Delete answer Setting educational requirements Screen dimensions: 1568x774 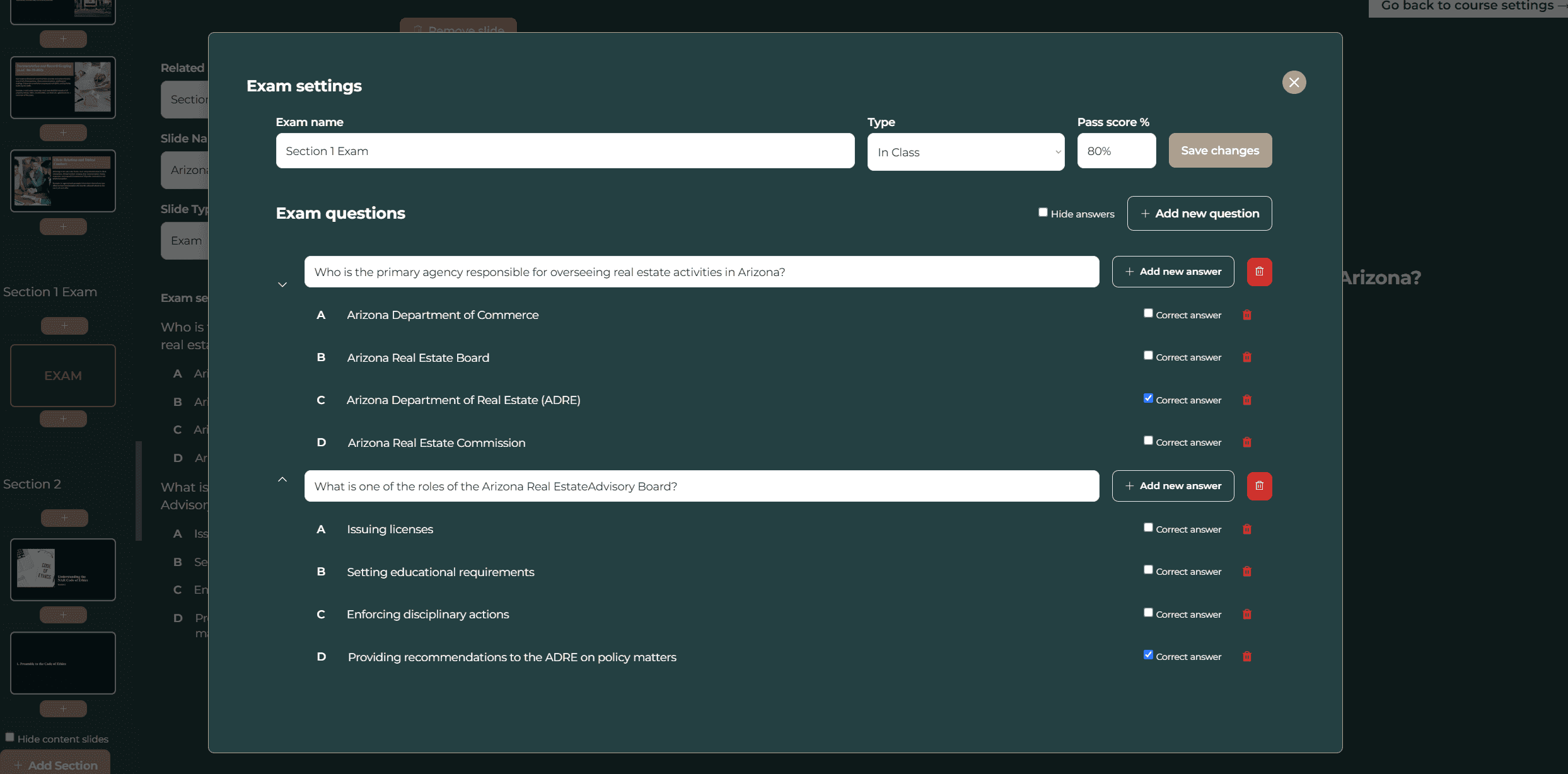point(1246,572)
